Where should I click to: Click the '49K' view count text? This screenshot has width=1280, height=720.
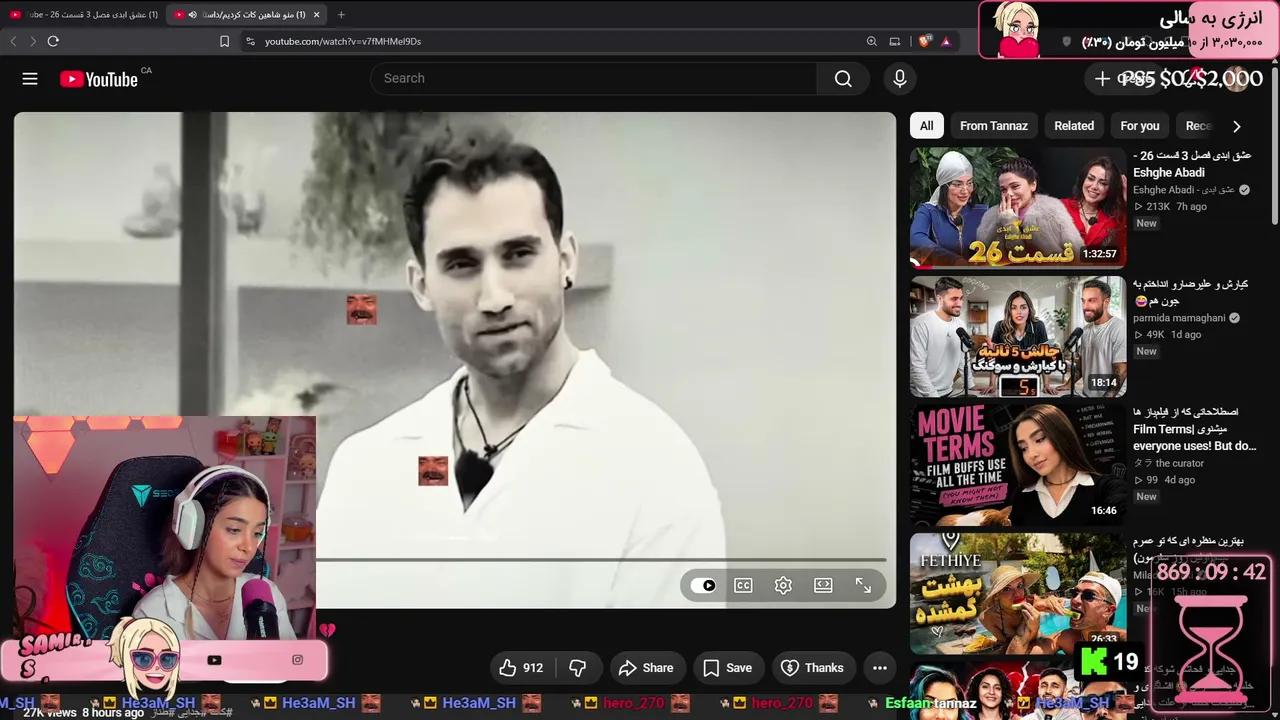click(x=1156, y=335)
